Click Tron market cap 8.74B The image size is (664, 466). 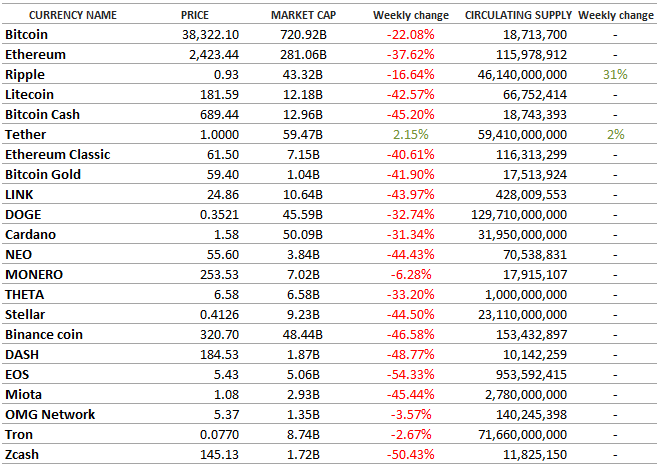(303, 435)
